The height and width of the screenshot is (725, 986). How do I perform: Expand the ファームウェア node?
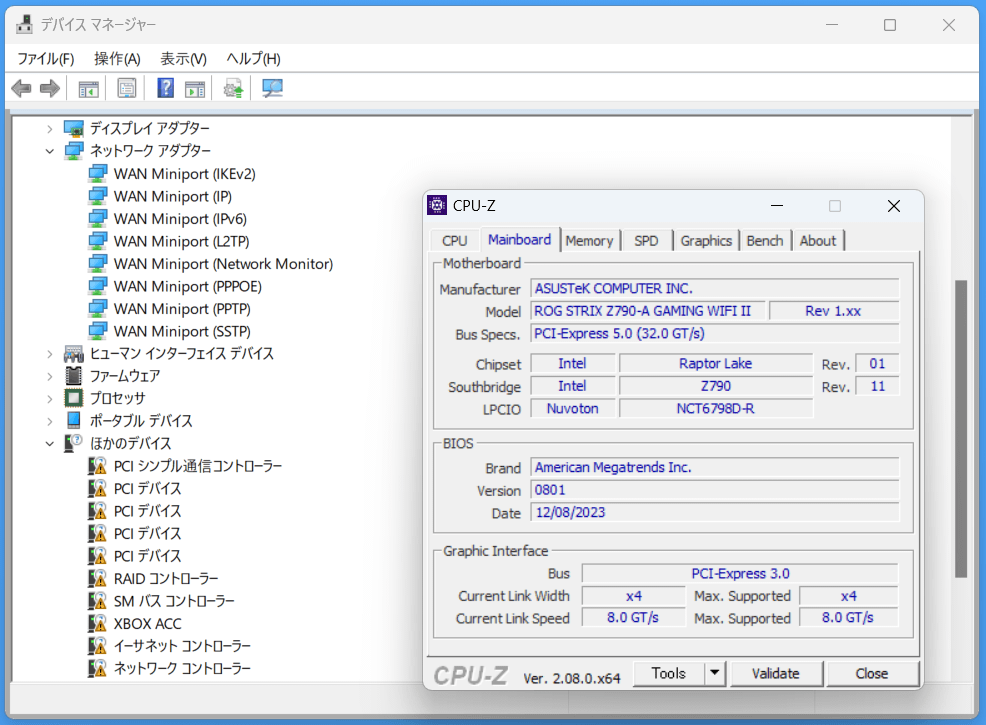coord(50,377)
